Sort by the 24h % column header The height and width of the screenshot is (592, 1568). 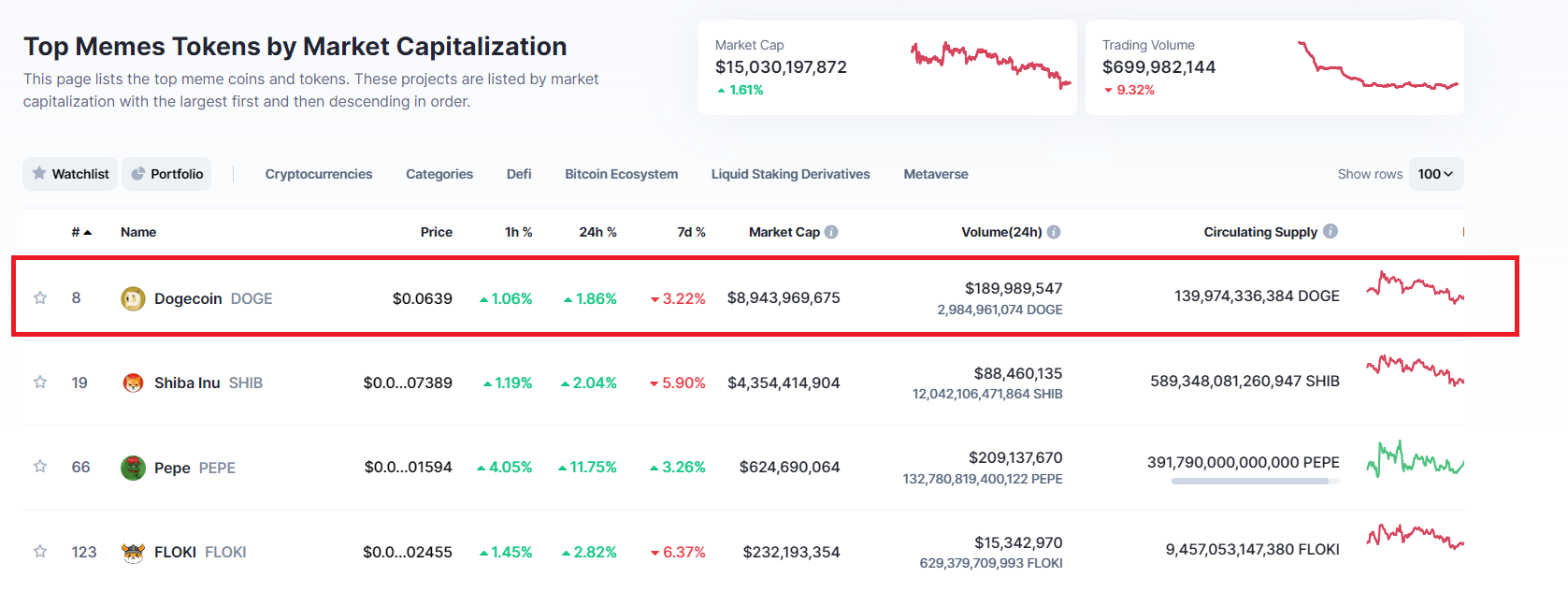click(597, 232)
